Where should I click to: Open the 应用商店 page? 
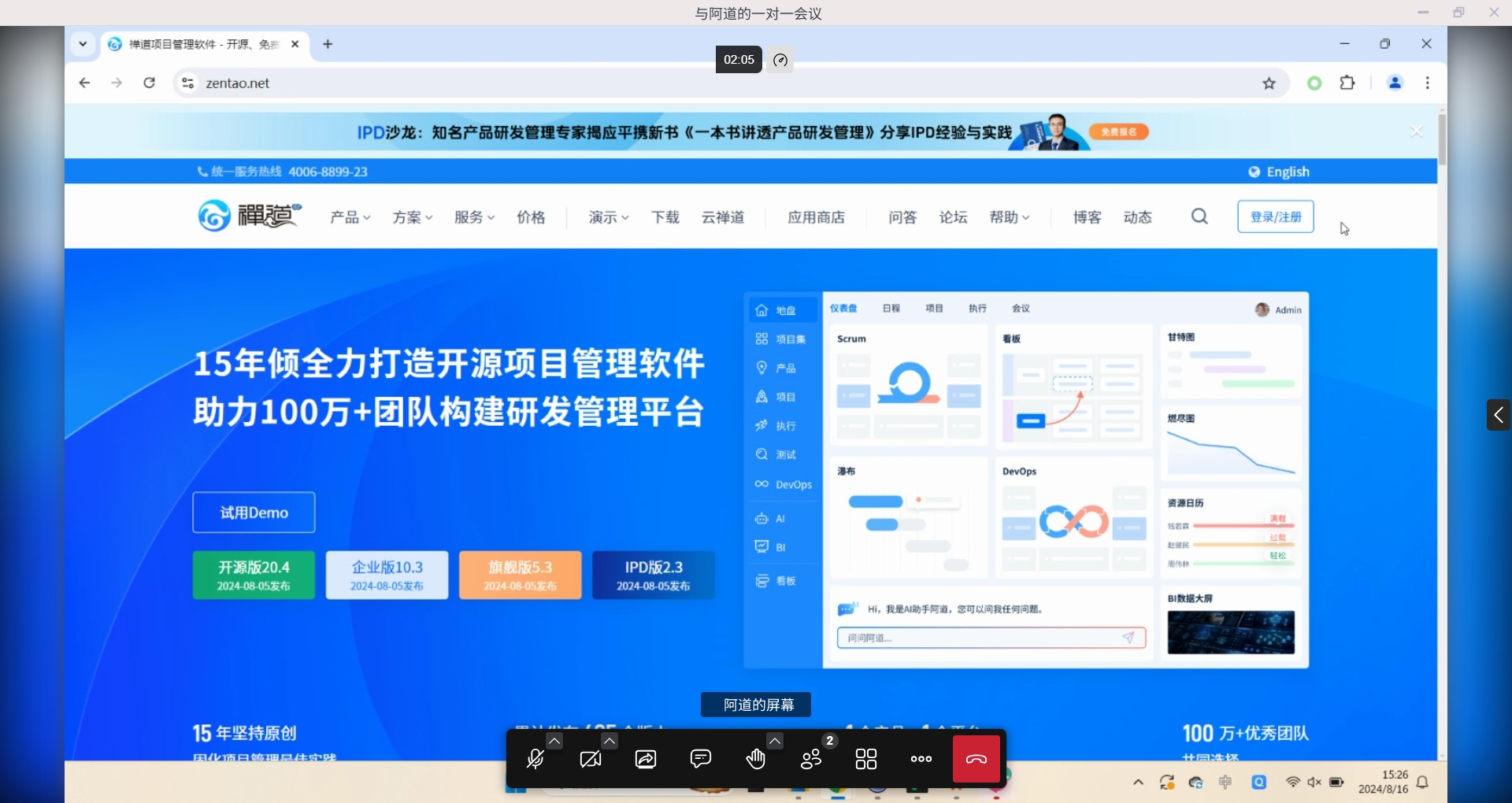817,217
